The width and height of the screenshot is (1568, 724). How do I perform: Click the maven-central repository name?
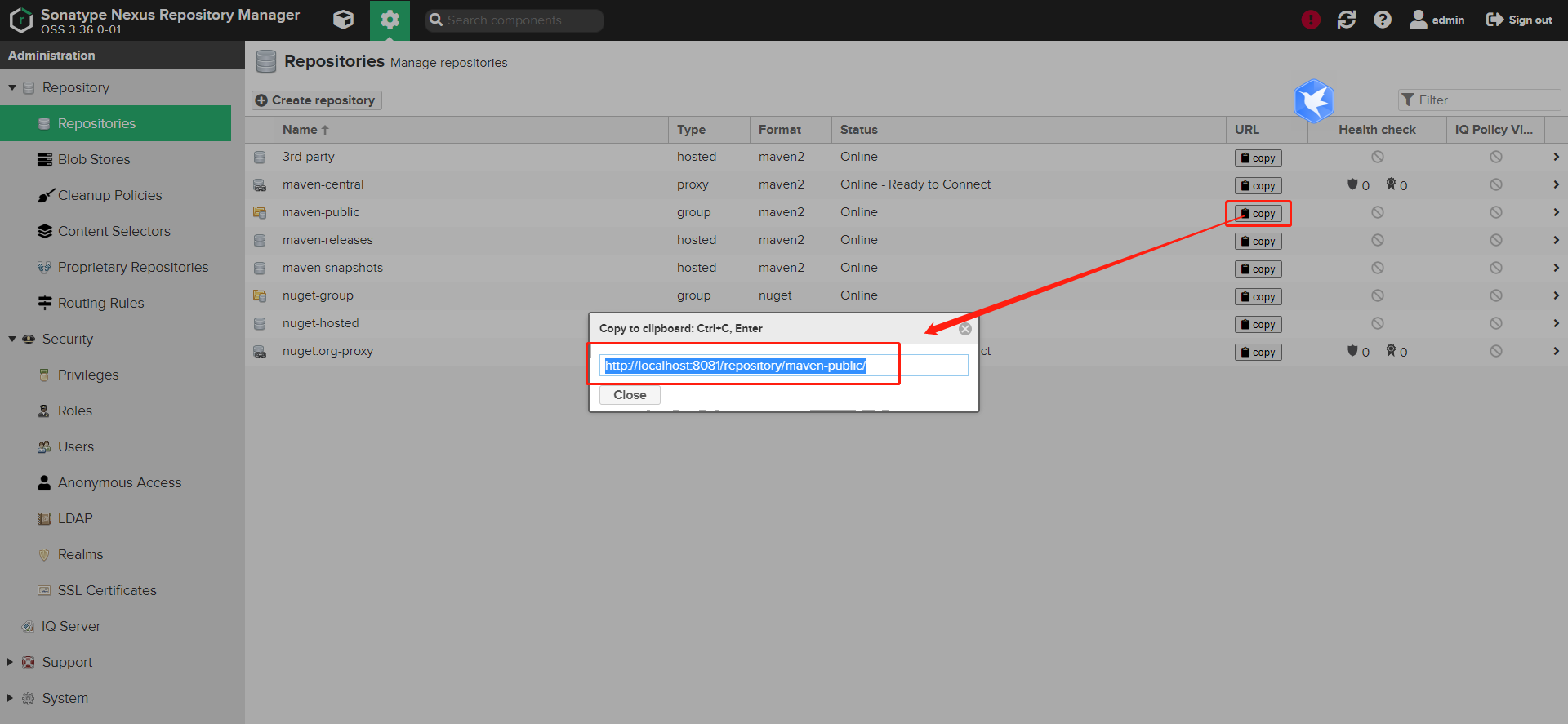click(323, 184)
